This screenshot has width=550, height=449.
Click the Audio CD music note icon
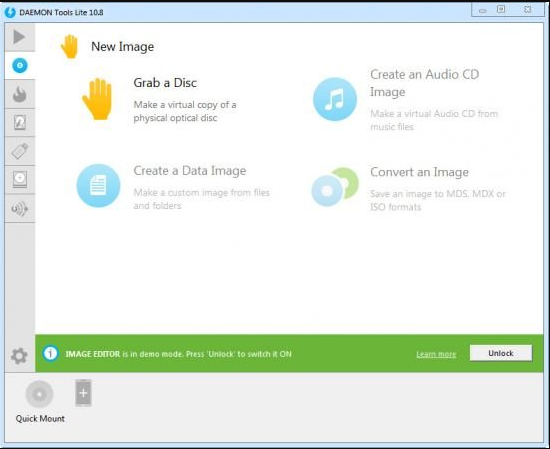(x=335, y=99)
